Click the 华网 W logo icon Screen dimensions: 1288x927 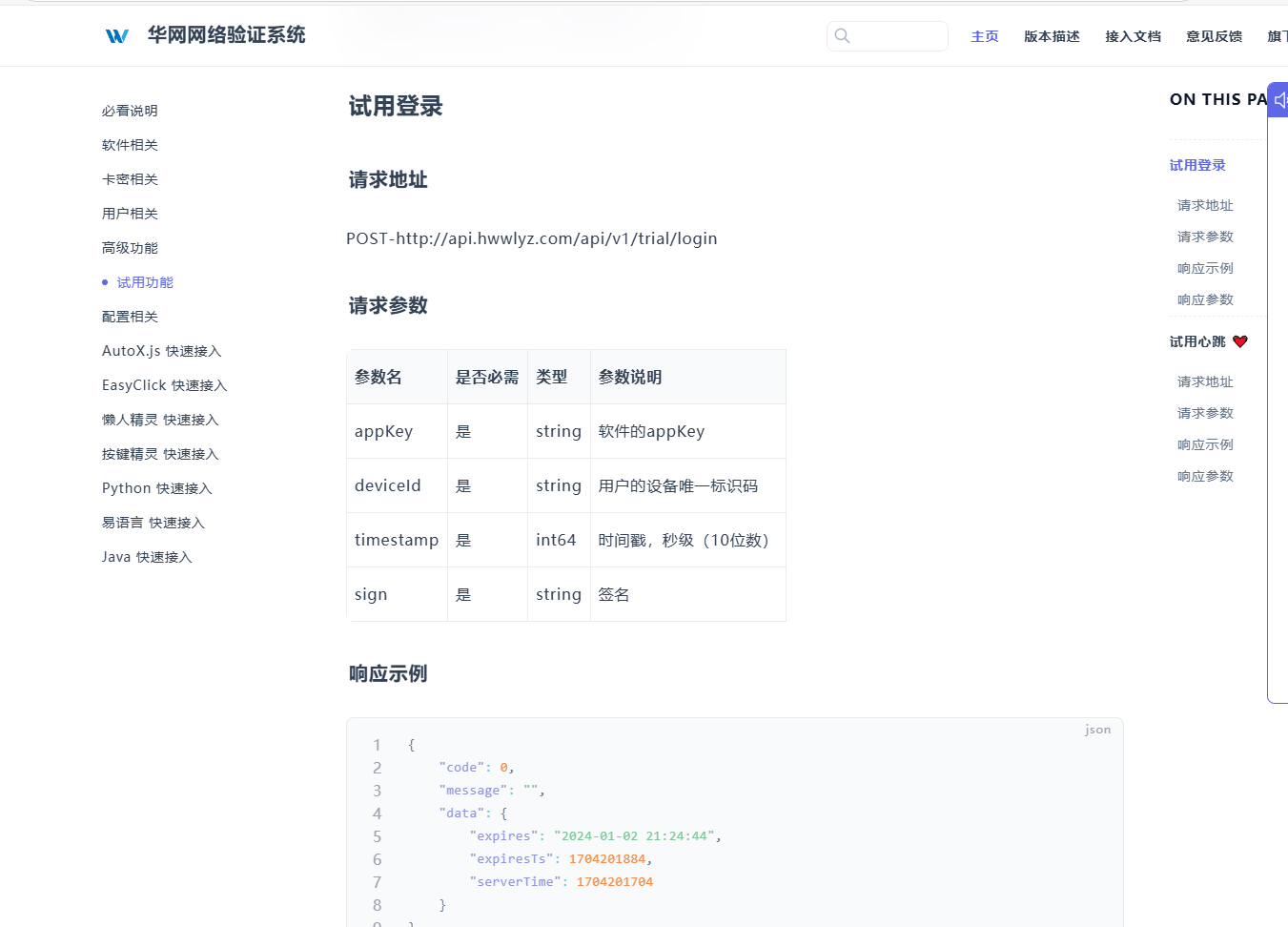pos(117,36)
